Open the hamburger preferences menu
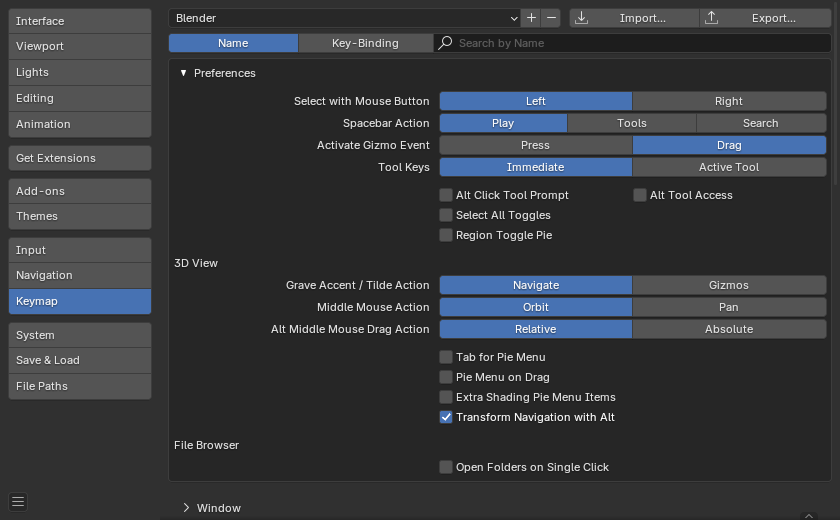The height and width of the screenshot is (520, 840). (x=18, y=502)
